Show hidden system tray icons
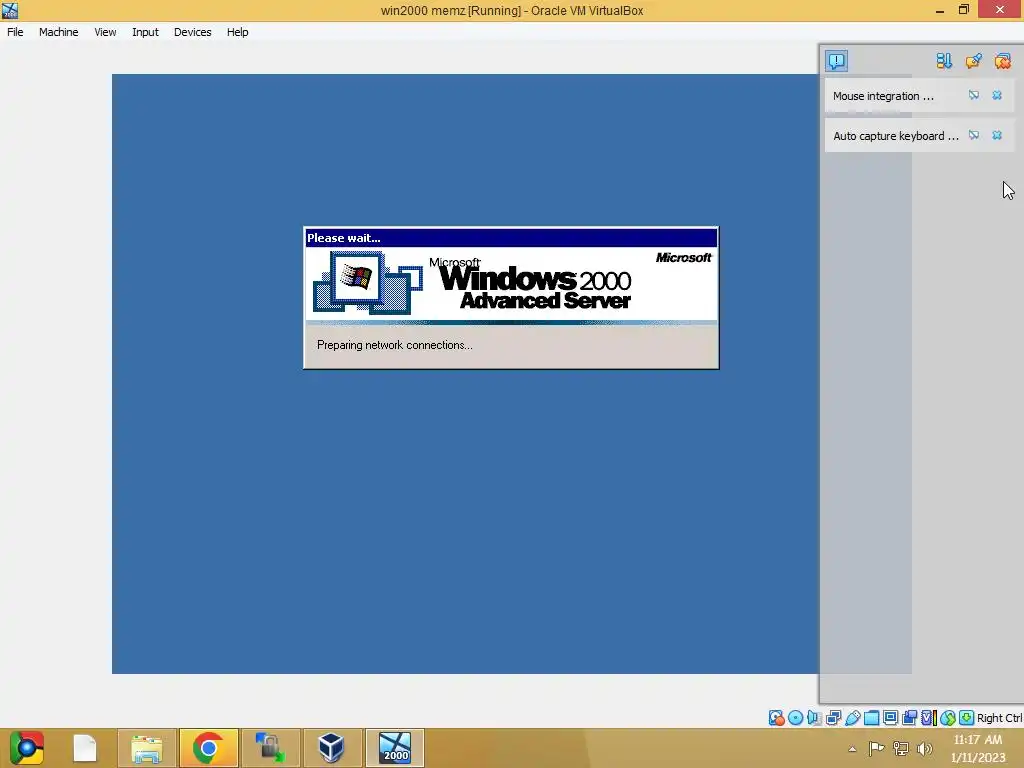Image resolution: width=1024 pixels, height=768 pixels. click(852, 749)
